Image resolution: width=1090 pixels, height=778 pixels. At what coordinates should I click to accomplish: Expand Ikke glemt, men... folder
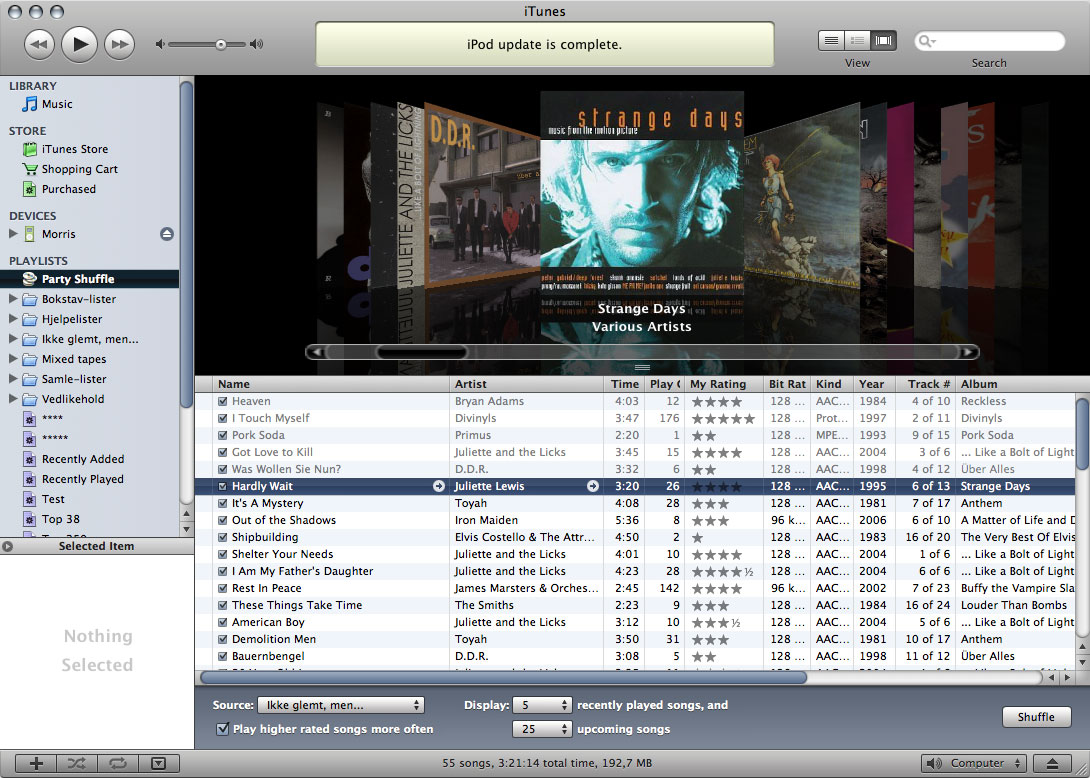click(x=13, y=339)
